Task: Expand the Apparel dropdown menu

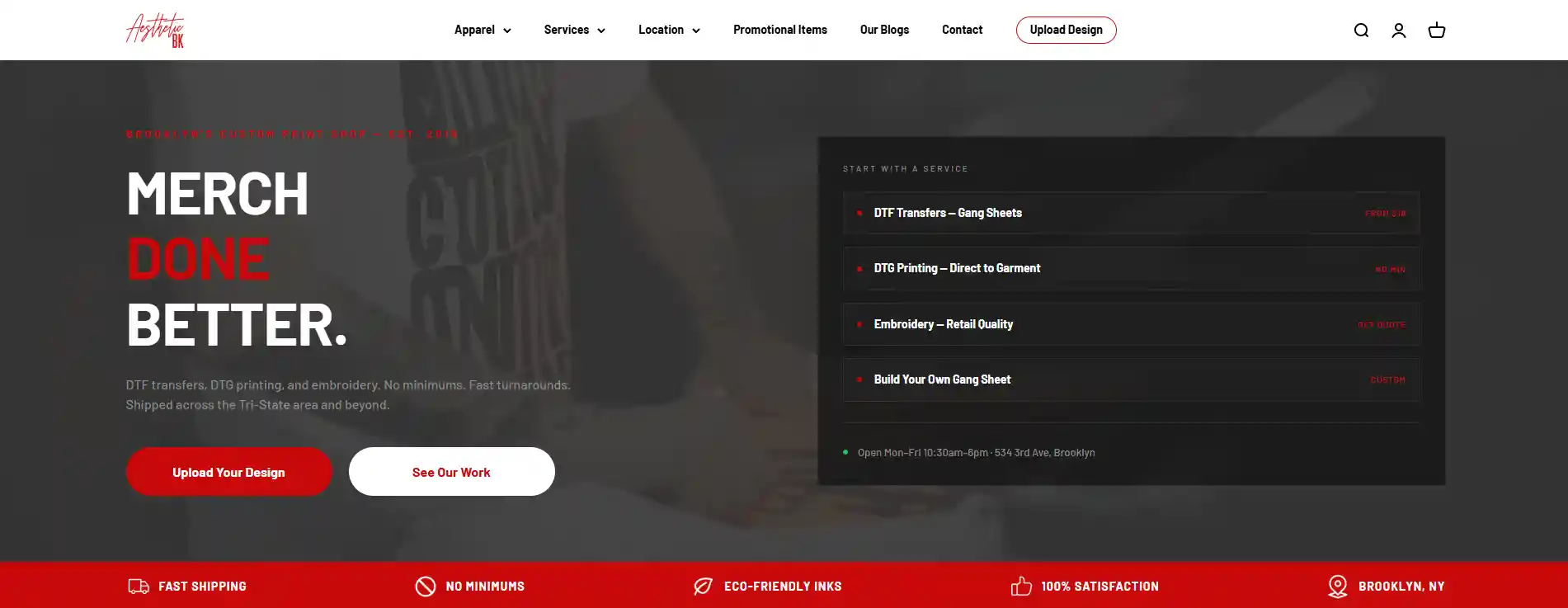Action: [483, 30]
